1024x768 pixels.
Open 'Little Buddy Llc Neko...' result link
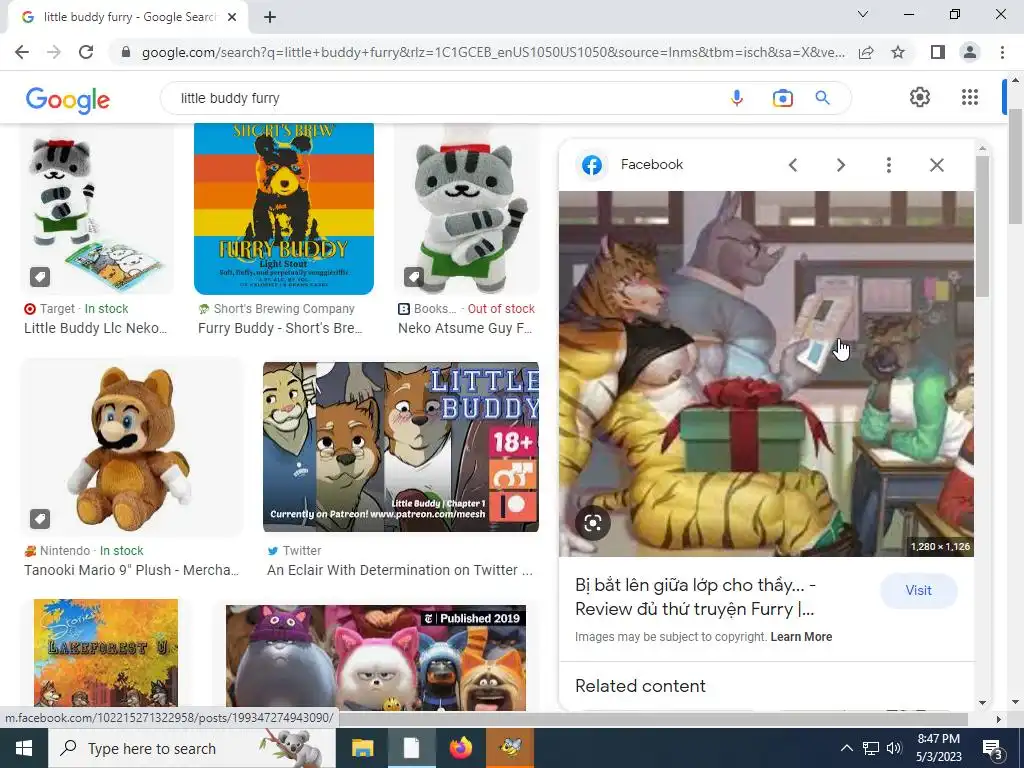point(95,328)
